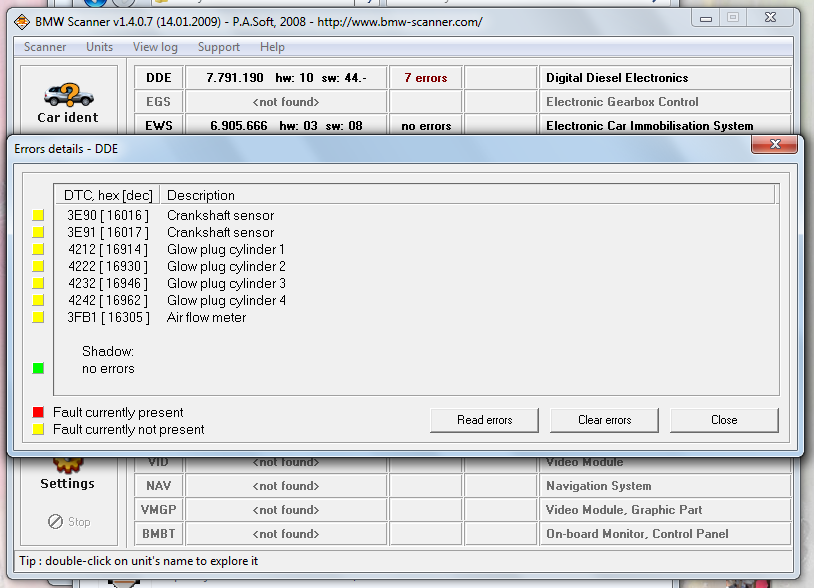Screen dimensions: 814x588
Task: Open the Units menu
Action: [x=99, y=47]
